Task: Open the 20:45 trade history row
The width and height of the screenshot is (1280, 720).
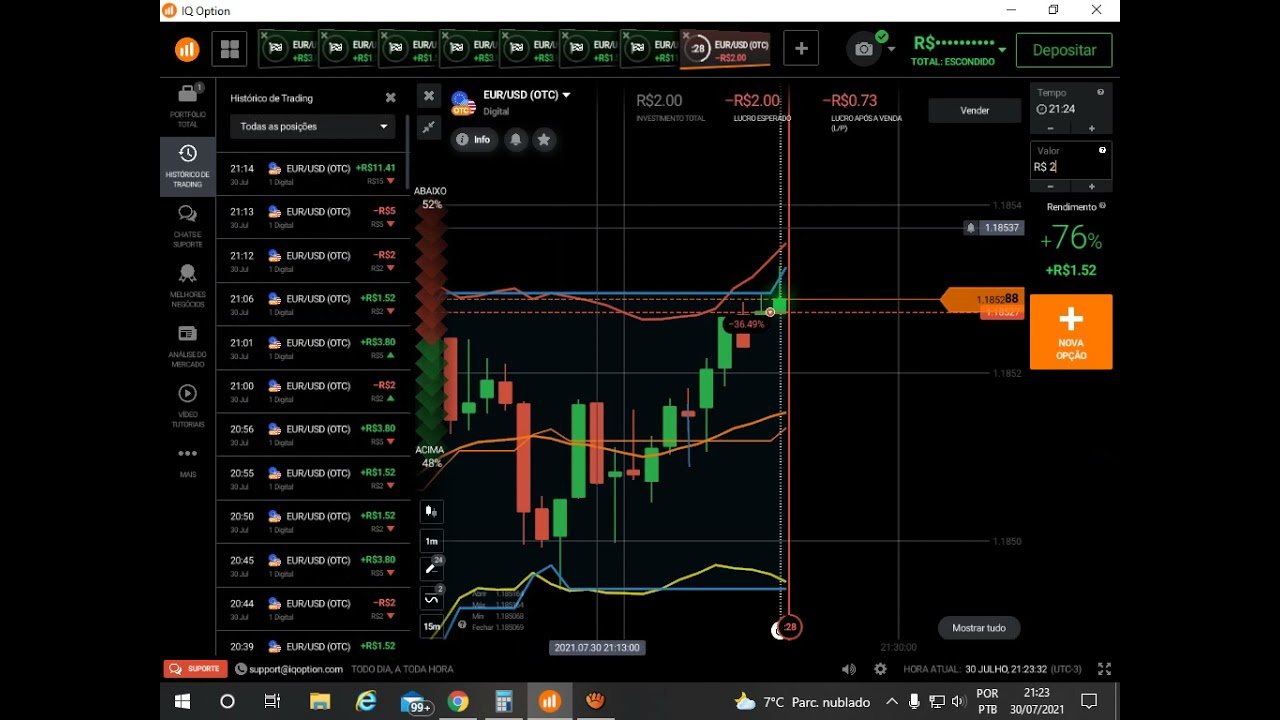Action: click(x=313, y=566)
